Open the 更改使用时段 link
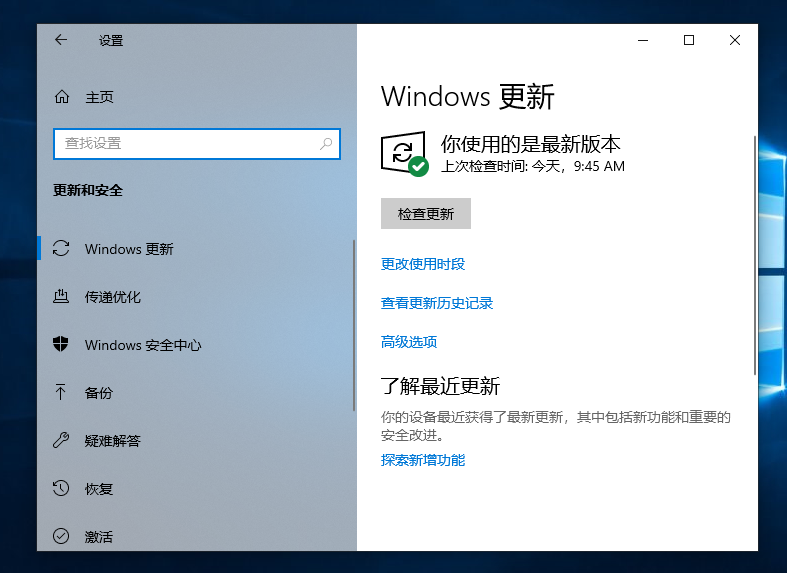 423,264
